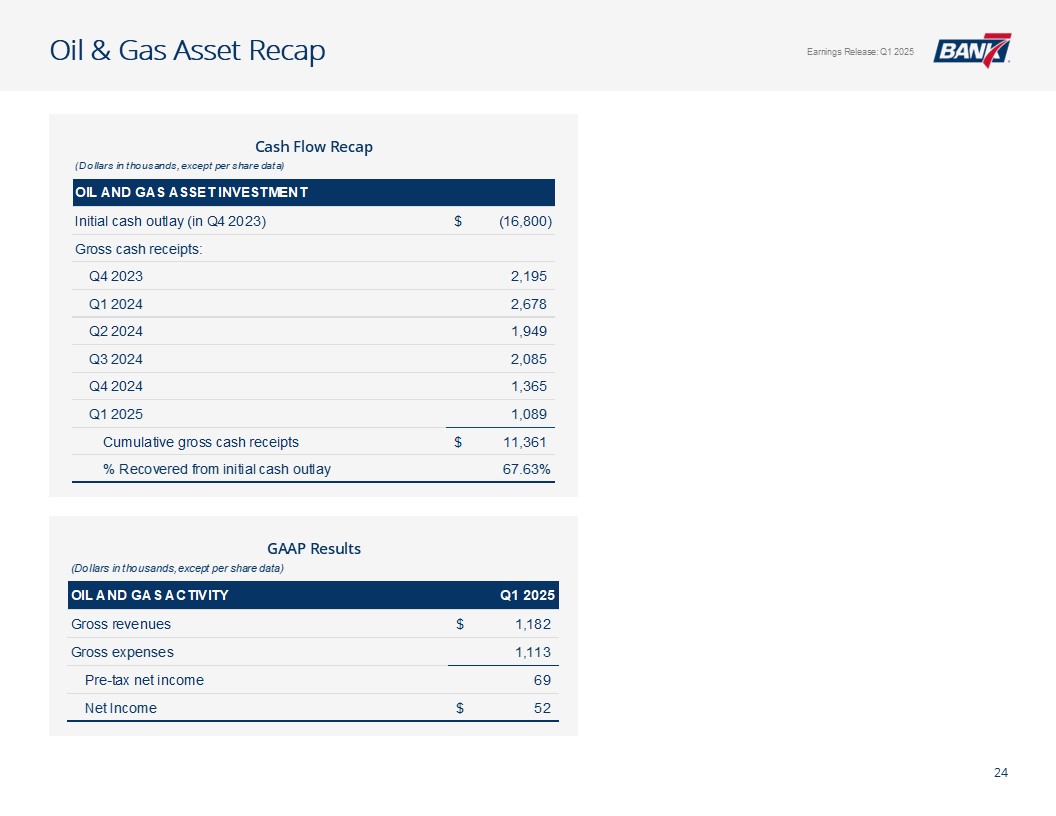
Task: Select the Q4 2023 receipts value 2,195
Action: [528, 276]
